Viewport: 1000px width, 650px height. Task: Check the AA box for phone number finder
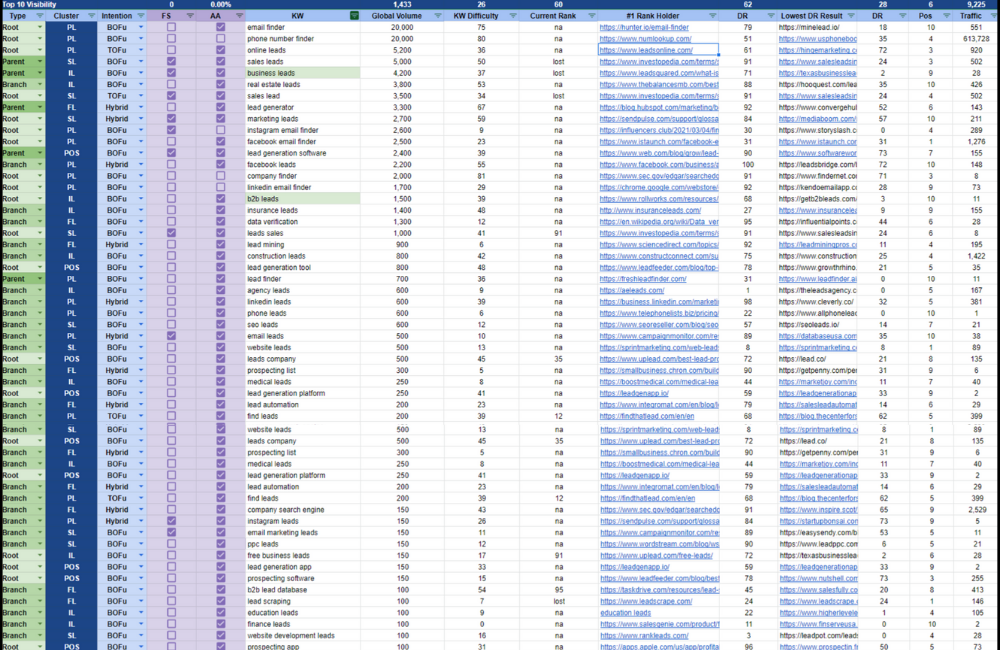point(221,39)
